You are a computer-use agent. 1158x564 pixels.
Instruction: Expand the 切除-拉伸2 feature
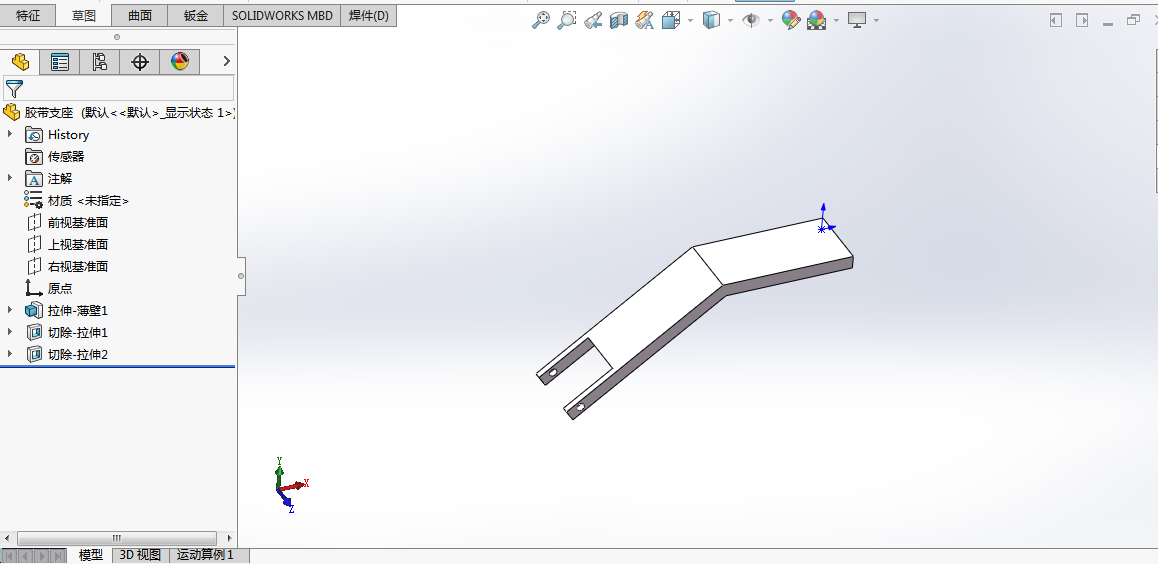(x=10, y=354)
